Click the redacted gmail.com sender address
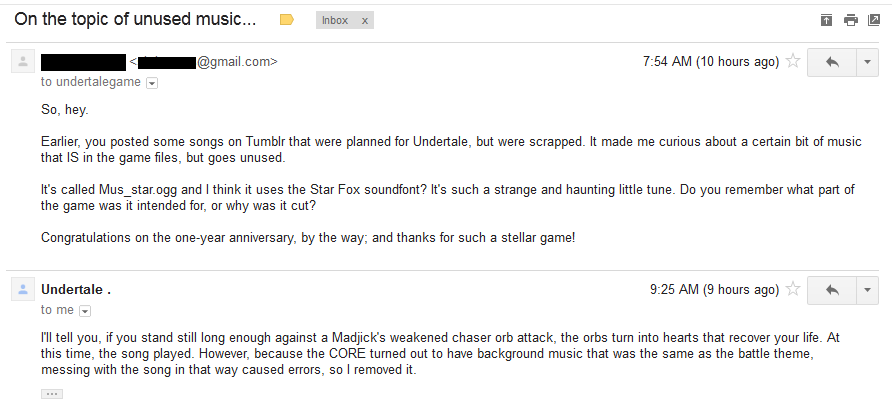 (x=205, y=62)
